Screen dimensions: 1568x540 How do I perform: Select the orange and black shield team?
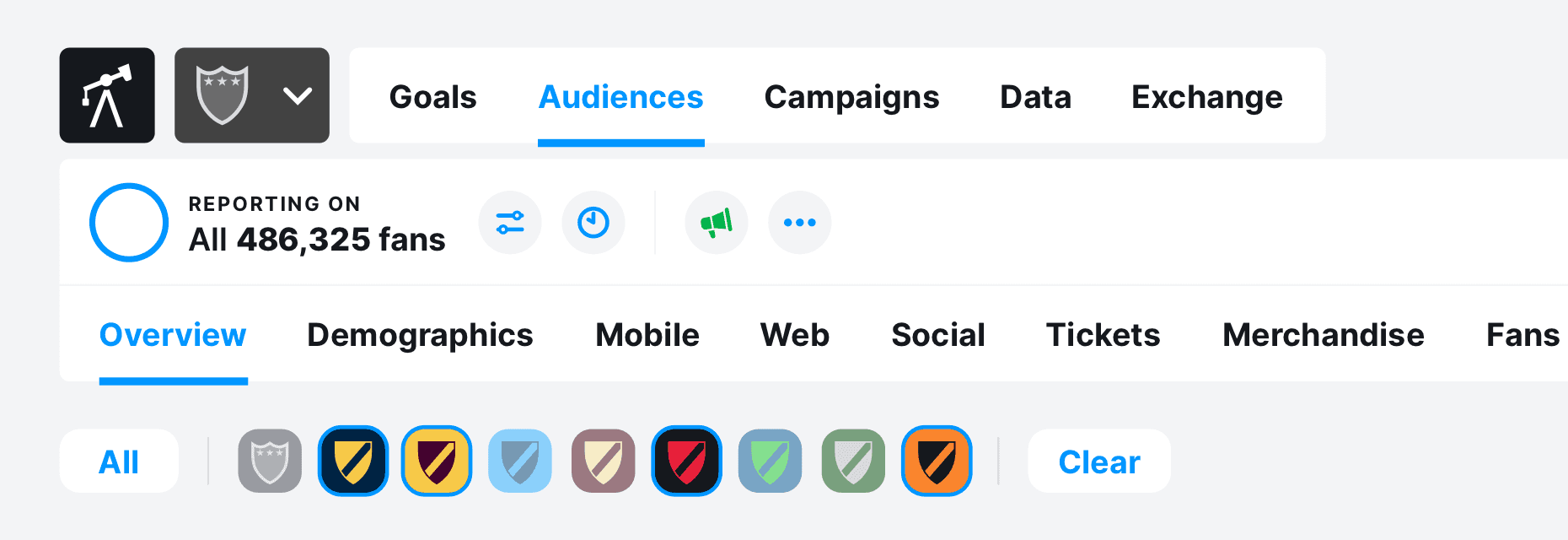(x=937, y=462)
